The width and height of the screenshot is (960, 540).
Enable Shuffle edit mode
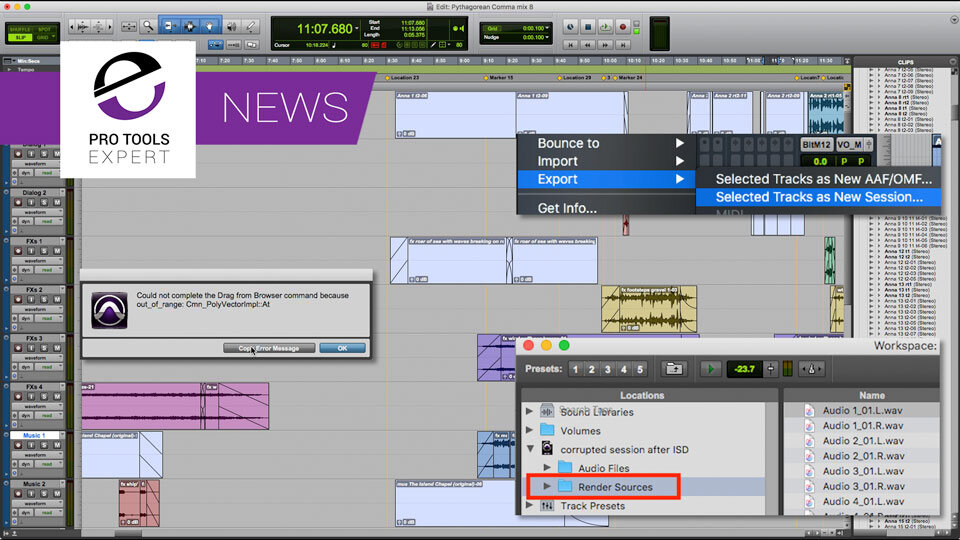pyautogui.click(x=21, y=29)
